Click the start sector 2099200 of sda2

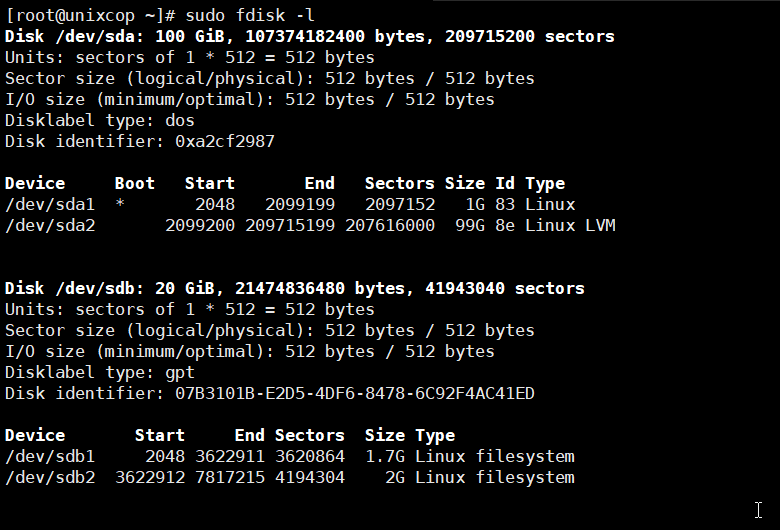click(x=200, y=225)
